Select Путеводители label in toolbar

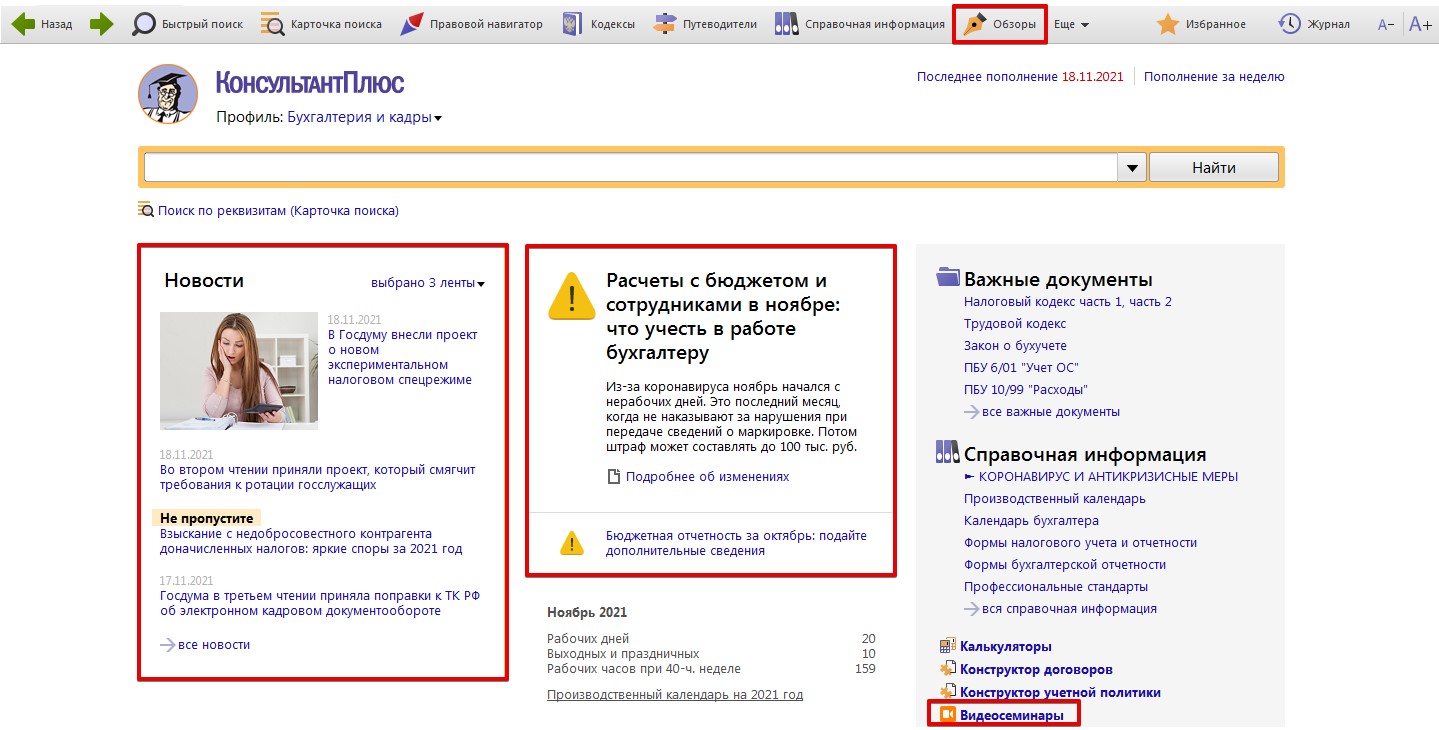[719, 24]
